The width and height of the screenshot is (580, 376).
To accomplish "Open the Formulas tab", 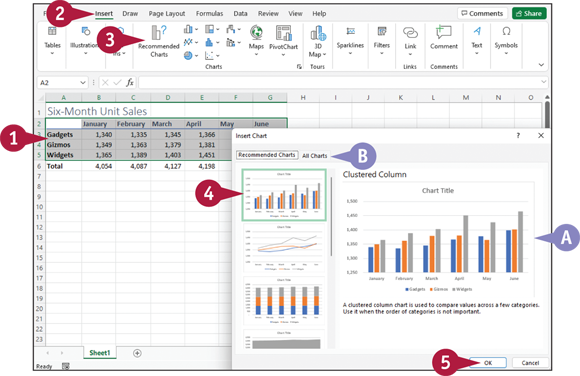I will (x=209, y=14).
